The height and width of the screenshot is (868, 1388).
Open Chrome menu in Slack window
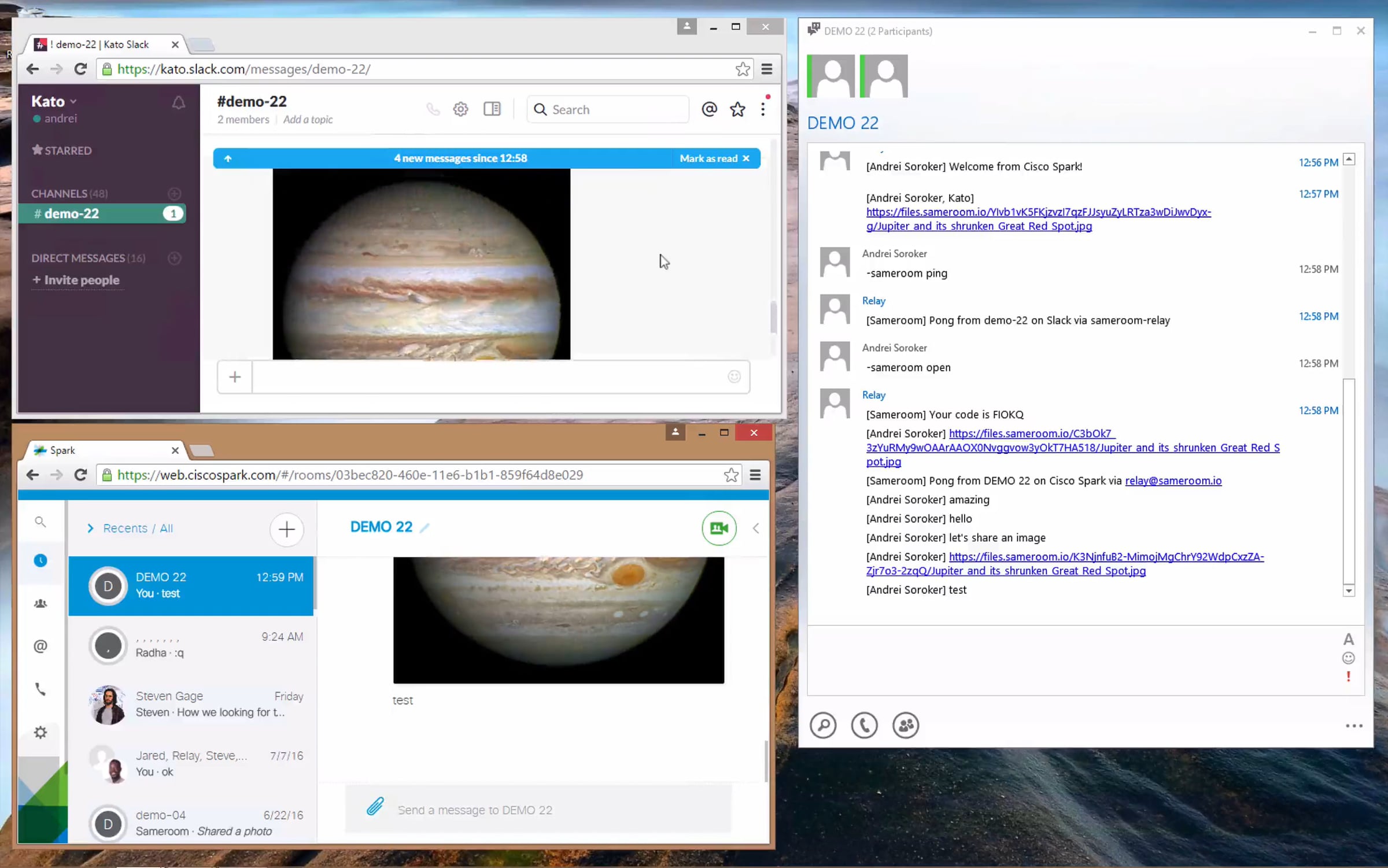[x=767, y=69]
